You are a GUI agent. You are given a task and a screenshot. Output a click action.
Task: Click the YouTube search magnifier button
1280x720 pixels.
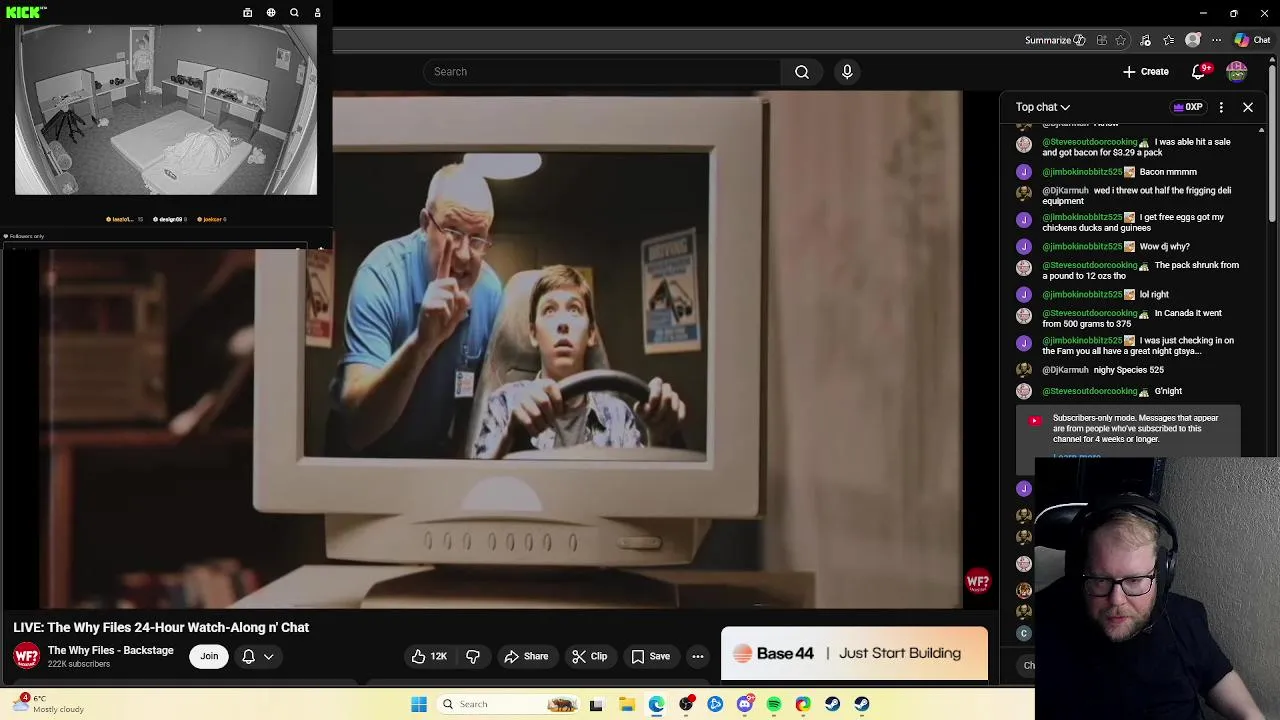pos(802,72)
